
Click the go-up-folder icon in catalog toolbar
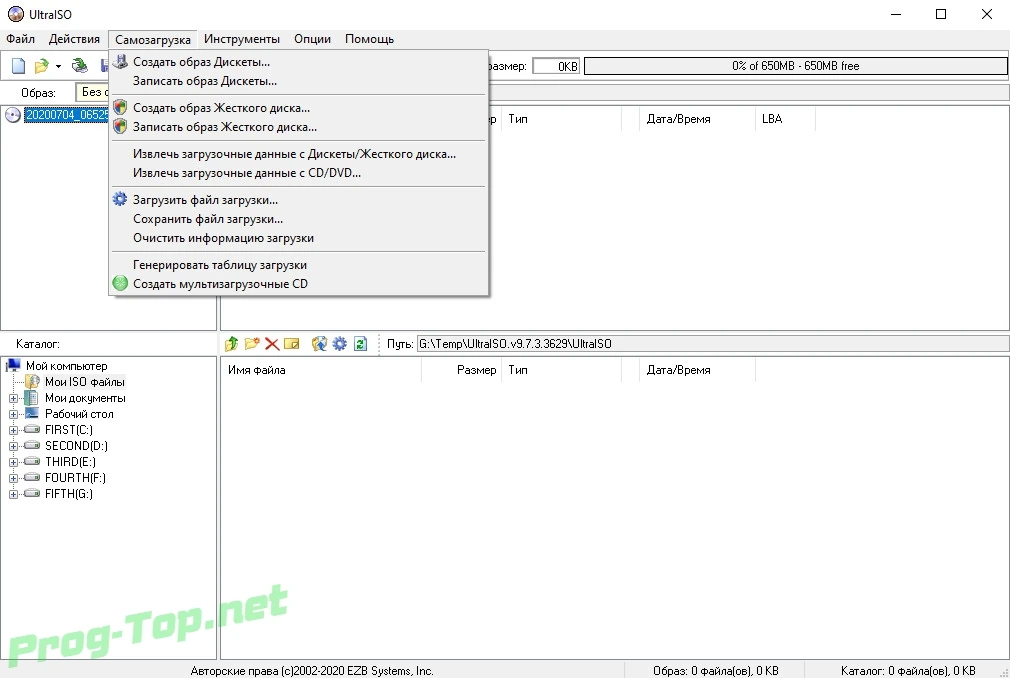(231, 344)
